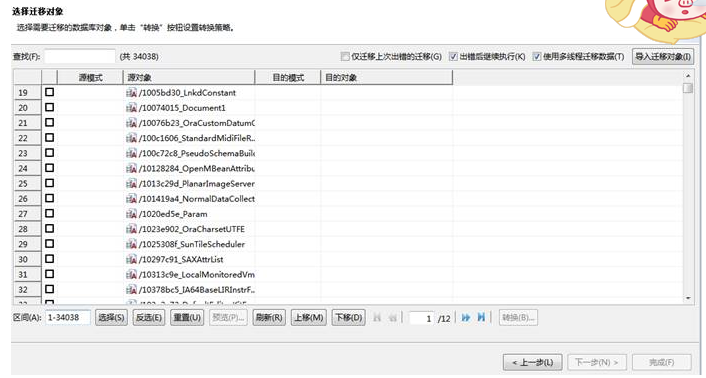Click the object icon of /10074015_Document1
This screenshot has width=706, height=378.
point(131,108)
